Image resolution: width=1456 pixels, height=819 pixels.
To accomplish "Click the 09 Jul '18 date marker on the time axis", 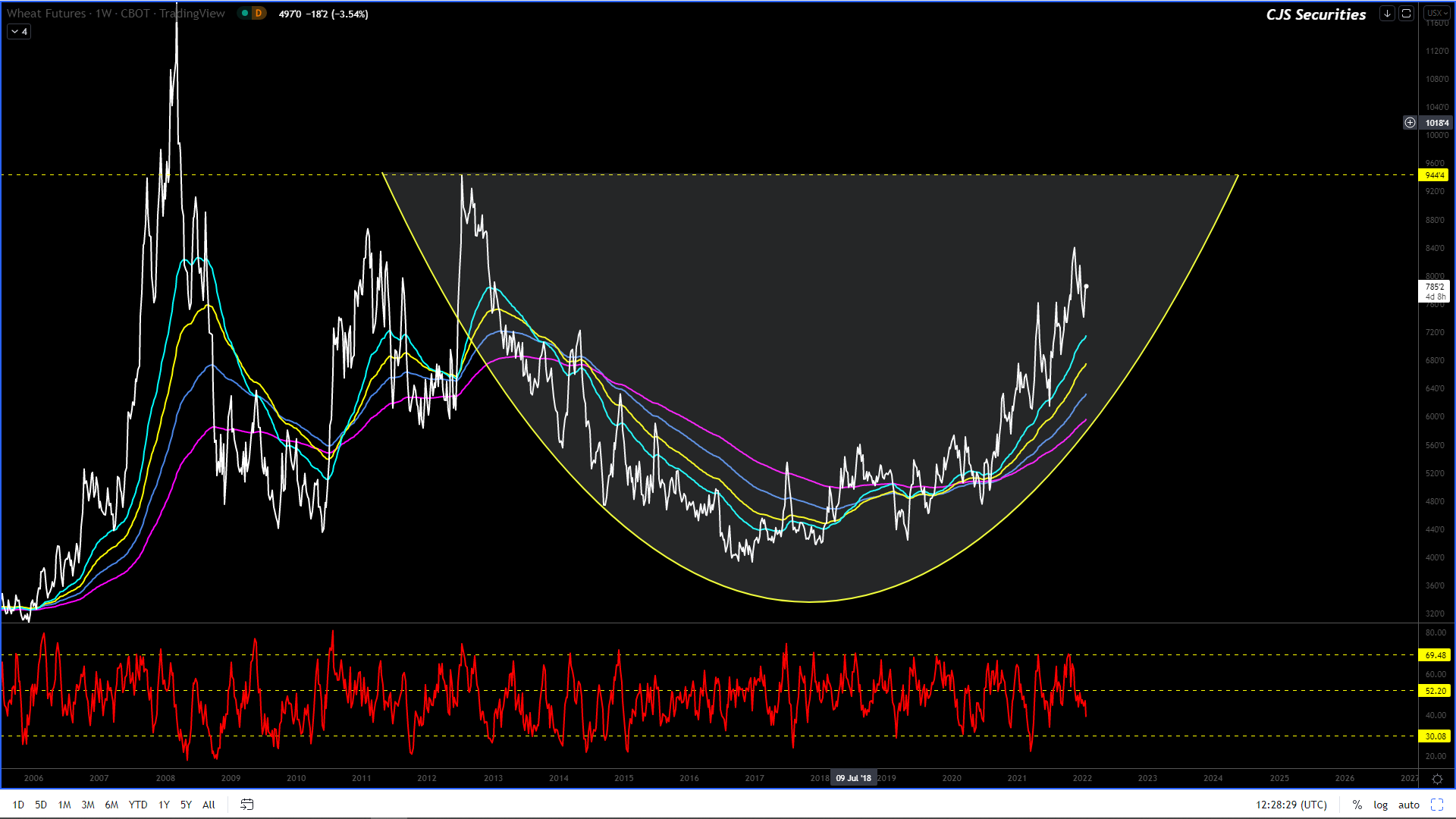I will click(x=853, y=778).
